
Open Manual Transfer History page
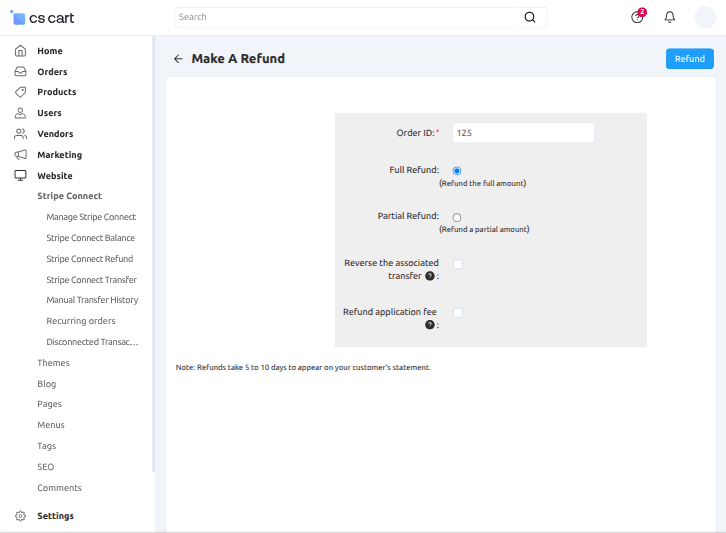tap(92, 300)
